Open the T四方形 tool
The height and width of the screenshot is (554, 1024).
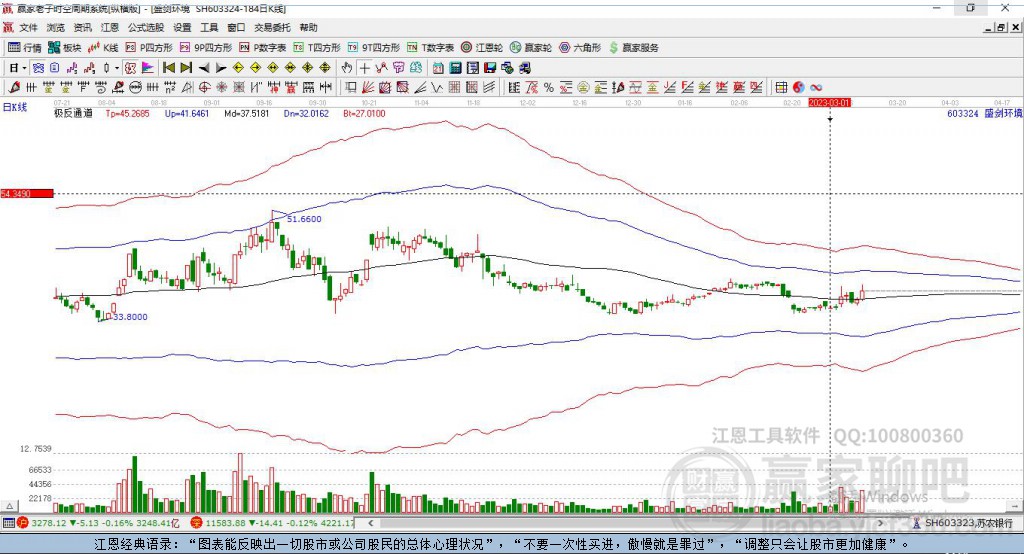point(317,47)
